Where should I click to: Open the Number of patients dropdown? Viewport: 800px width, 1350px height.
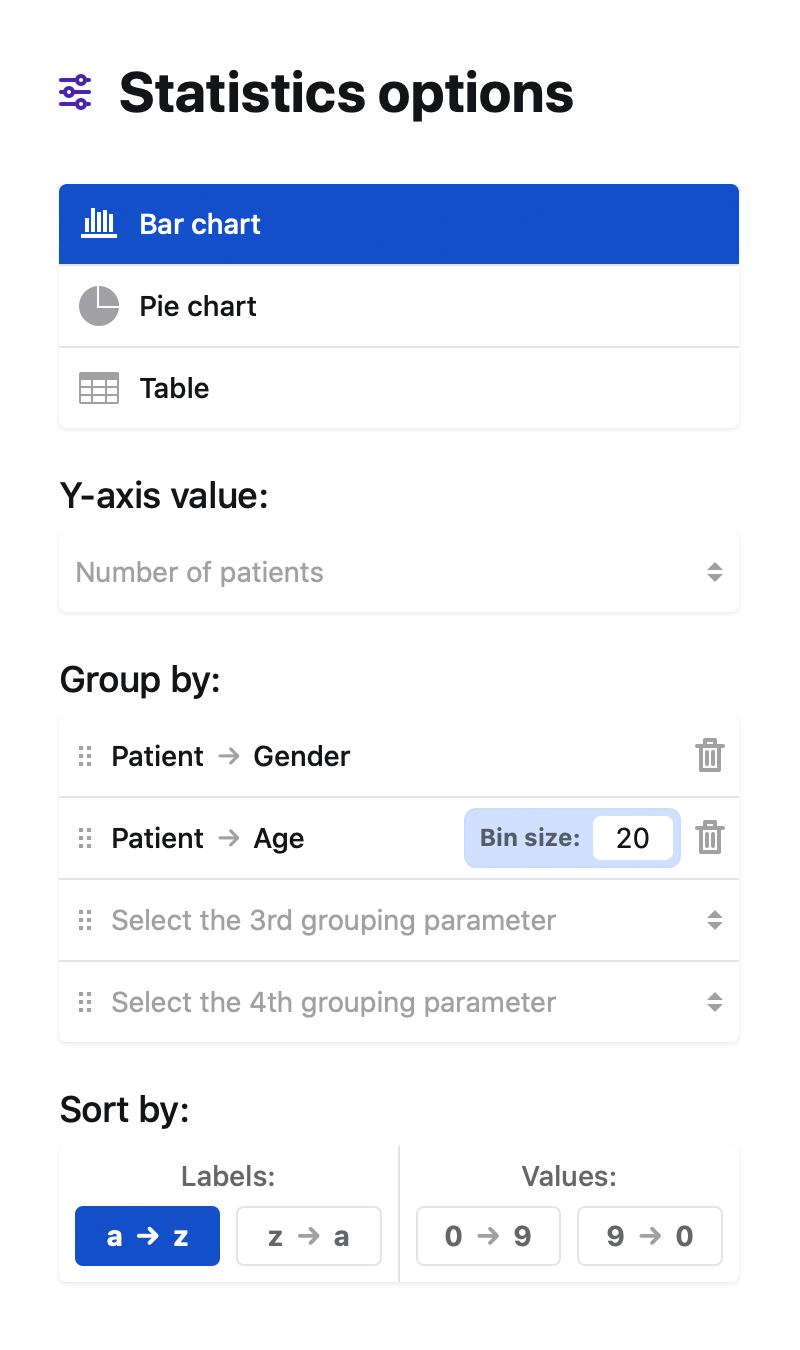(x=399, y=572)
